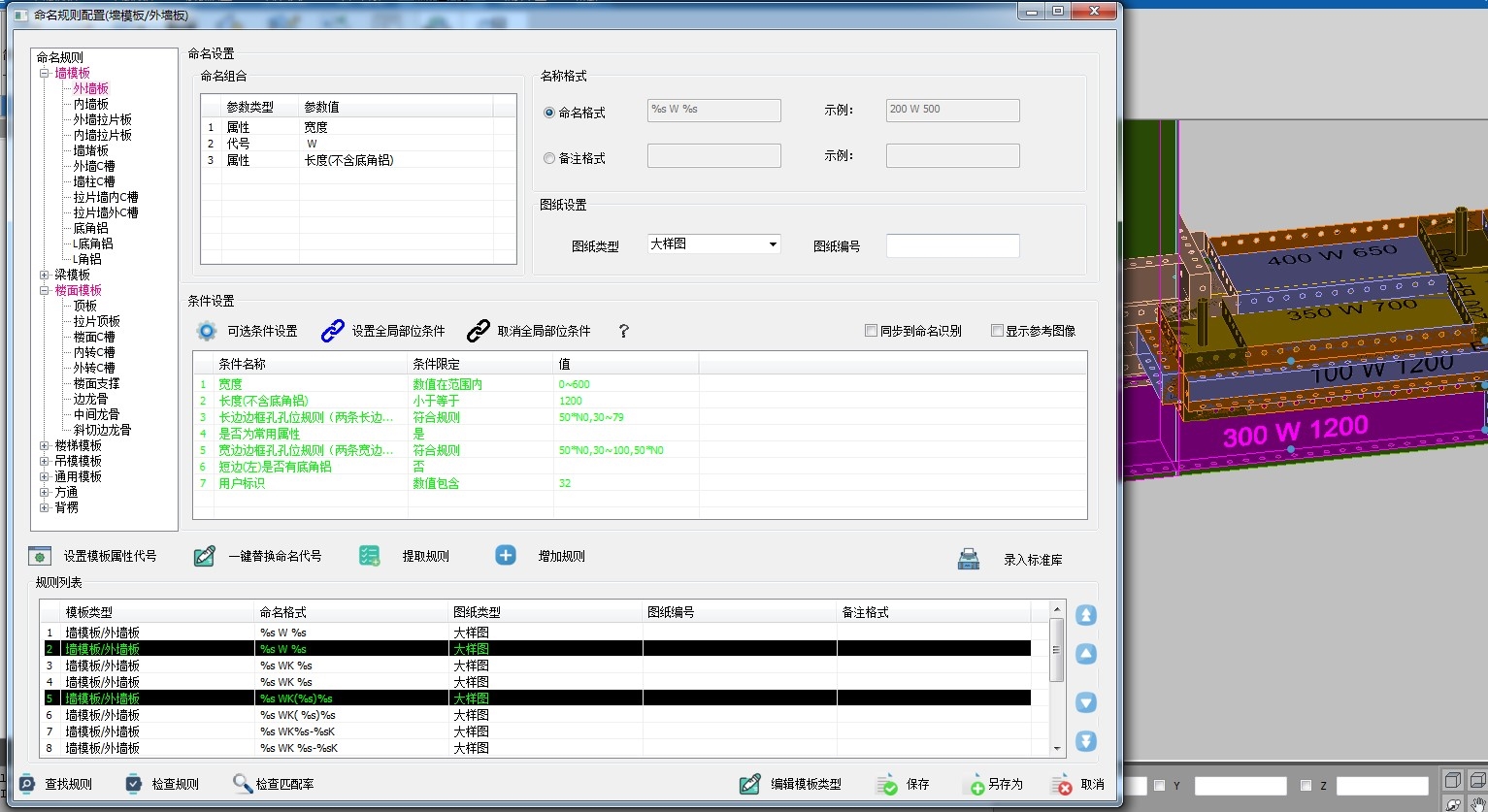The width and height of the screenshot is (1488, 812).
Task: Click the 检查匹配率 magnifier icon
Action: point(243,784)
